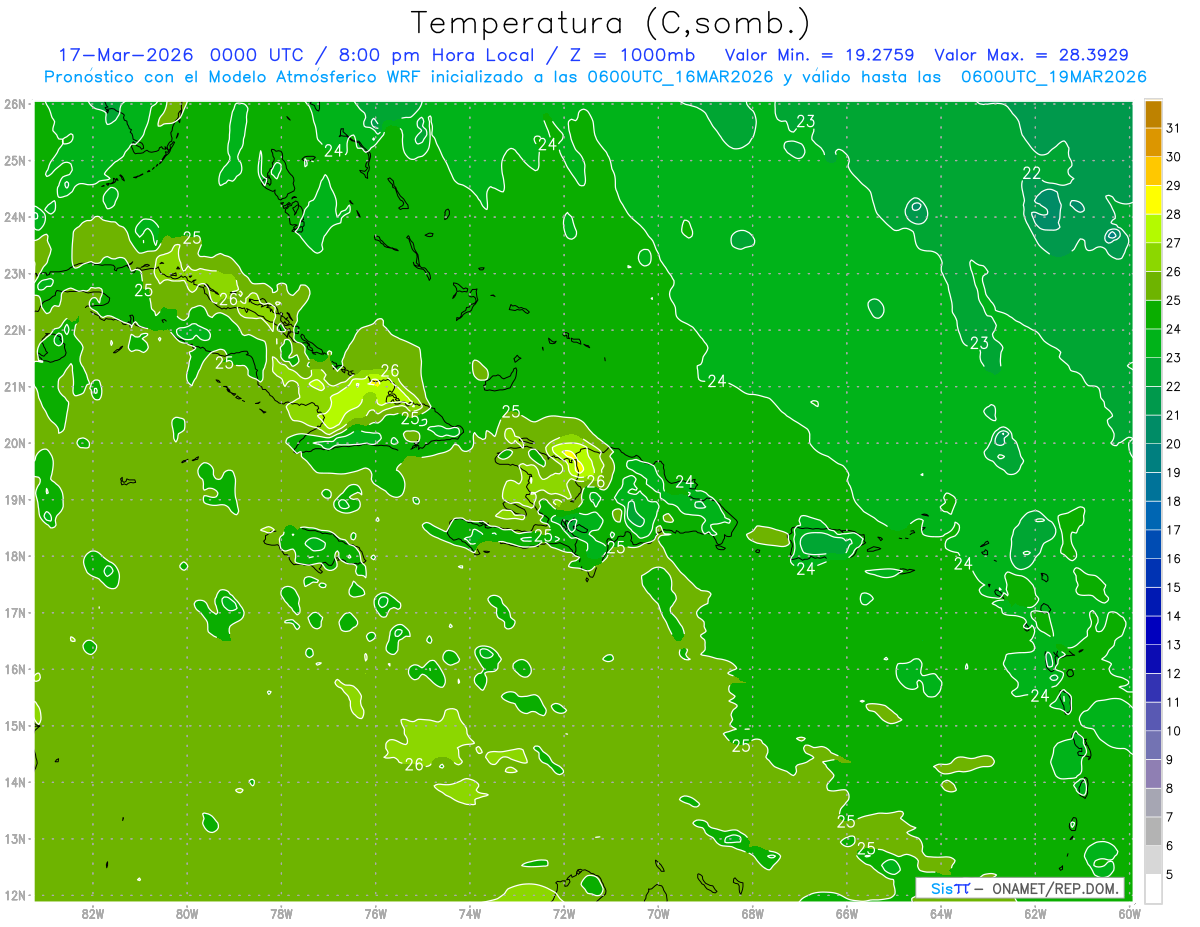Image resolution: width=1200 pixels, height=927 pixels.
Task: Click the "21N" latitude axis label
Action: 14,387
